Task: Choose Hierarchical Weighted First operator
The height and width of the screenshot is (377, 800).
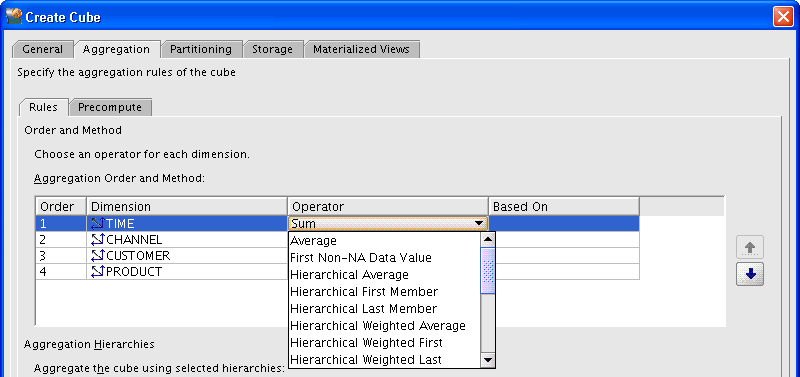Action: 384,342
